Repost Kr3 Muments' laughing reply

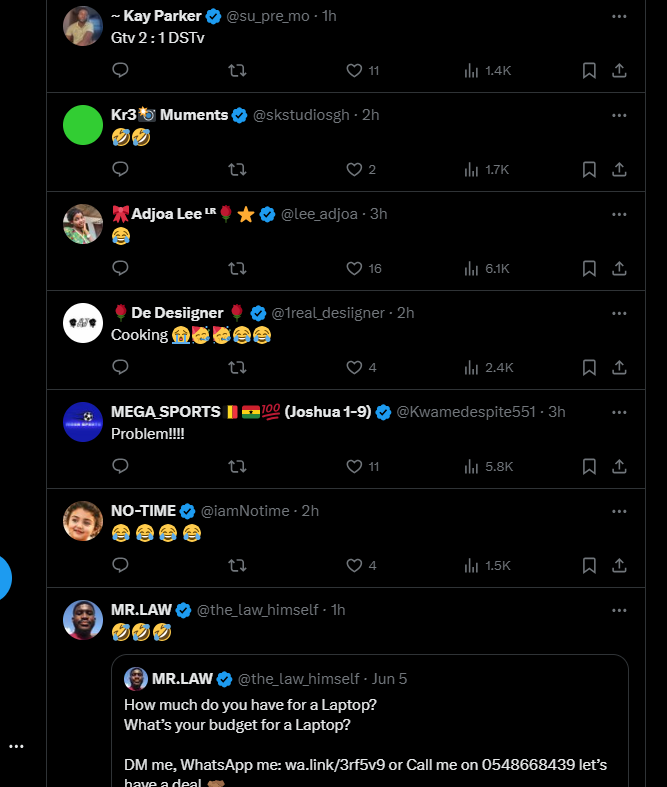click(x=237, y=170)
